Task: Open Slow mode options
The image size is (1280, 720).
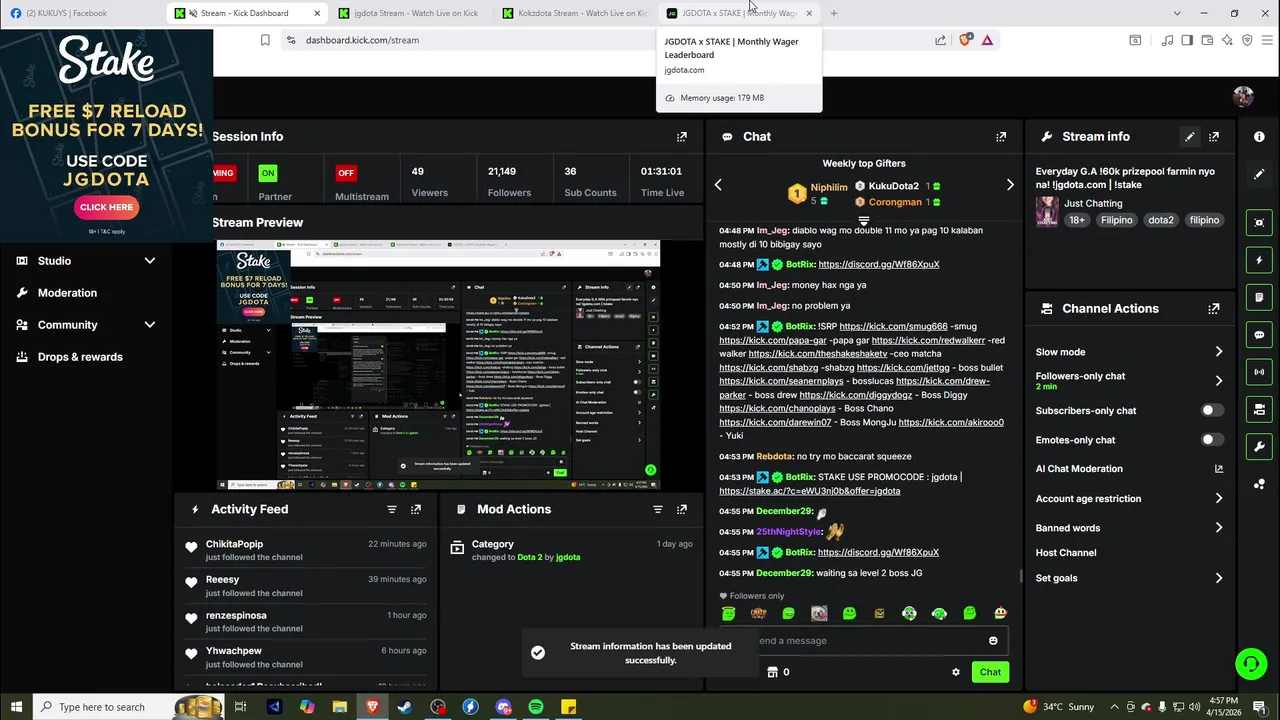Action: point(1130,352)
